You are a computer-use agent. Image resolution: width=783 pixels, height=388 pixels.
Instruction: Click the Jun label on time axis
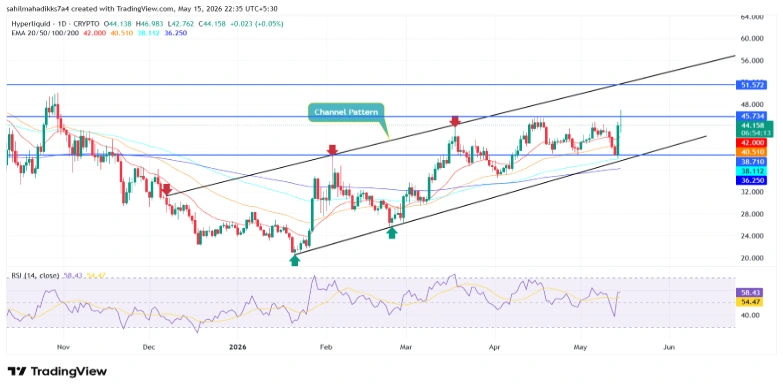tap(668, 346)
